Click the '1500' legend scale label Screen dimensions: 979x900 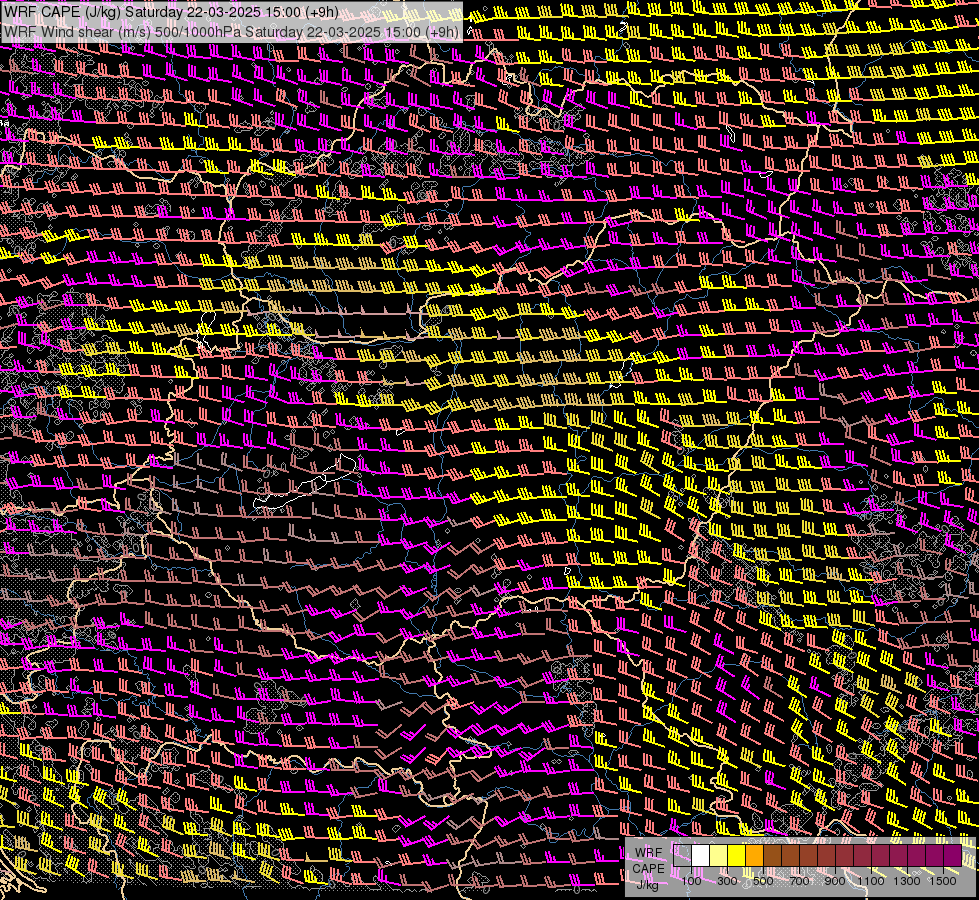click(943, 881)
